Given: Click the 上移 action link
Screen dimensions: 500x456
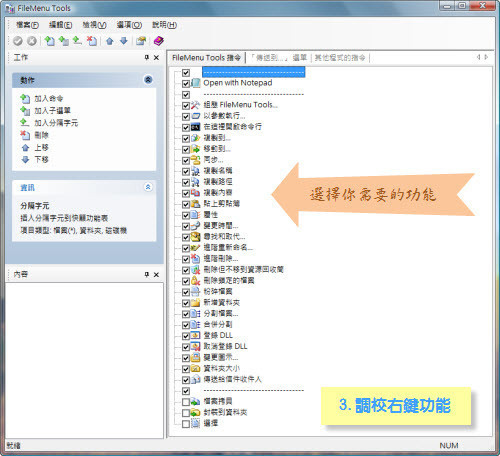Looking at the screenshot, I should tap(41, 147).
